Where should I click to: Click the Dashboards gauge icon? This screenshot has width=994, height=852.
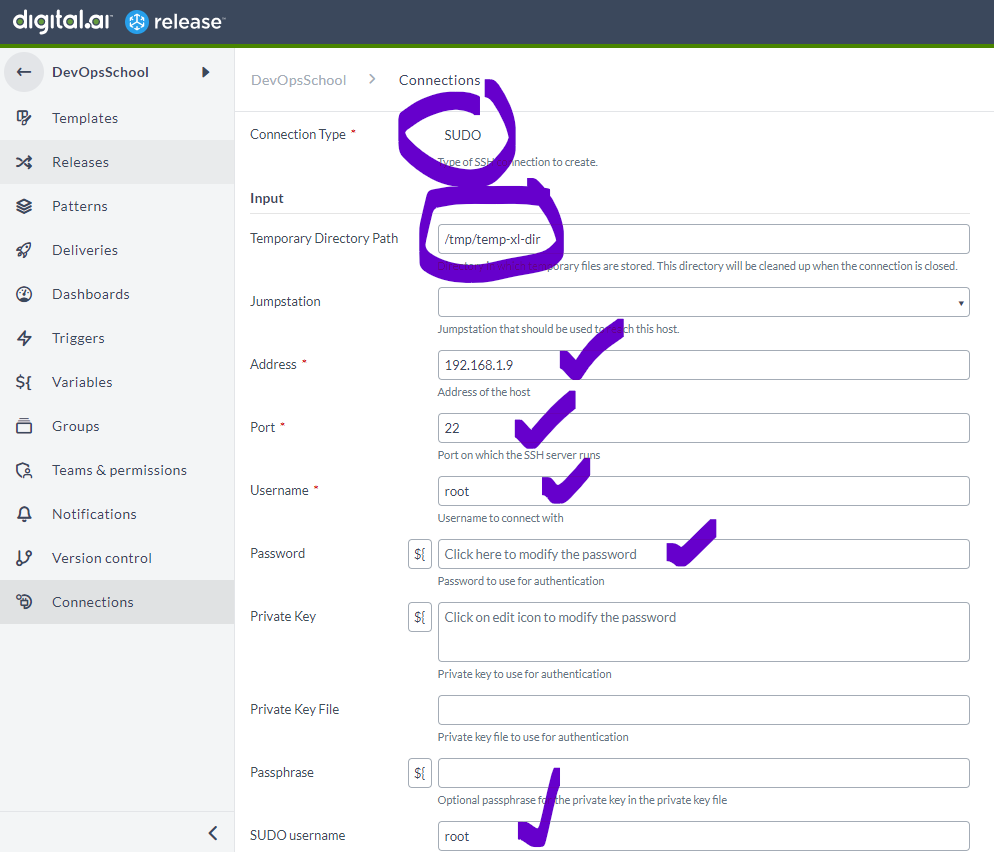(x=24, y=294)
